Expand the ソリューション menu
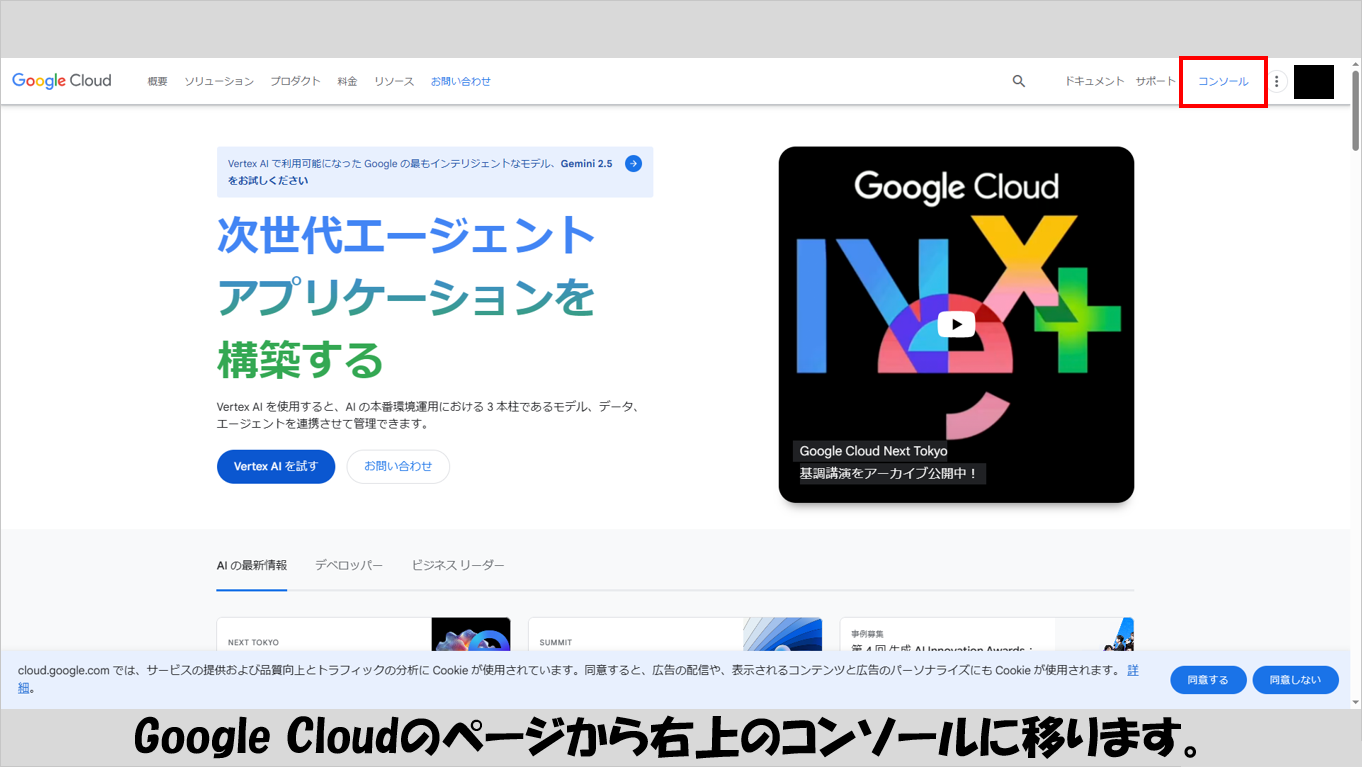 219,81
